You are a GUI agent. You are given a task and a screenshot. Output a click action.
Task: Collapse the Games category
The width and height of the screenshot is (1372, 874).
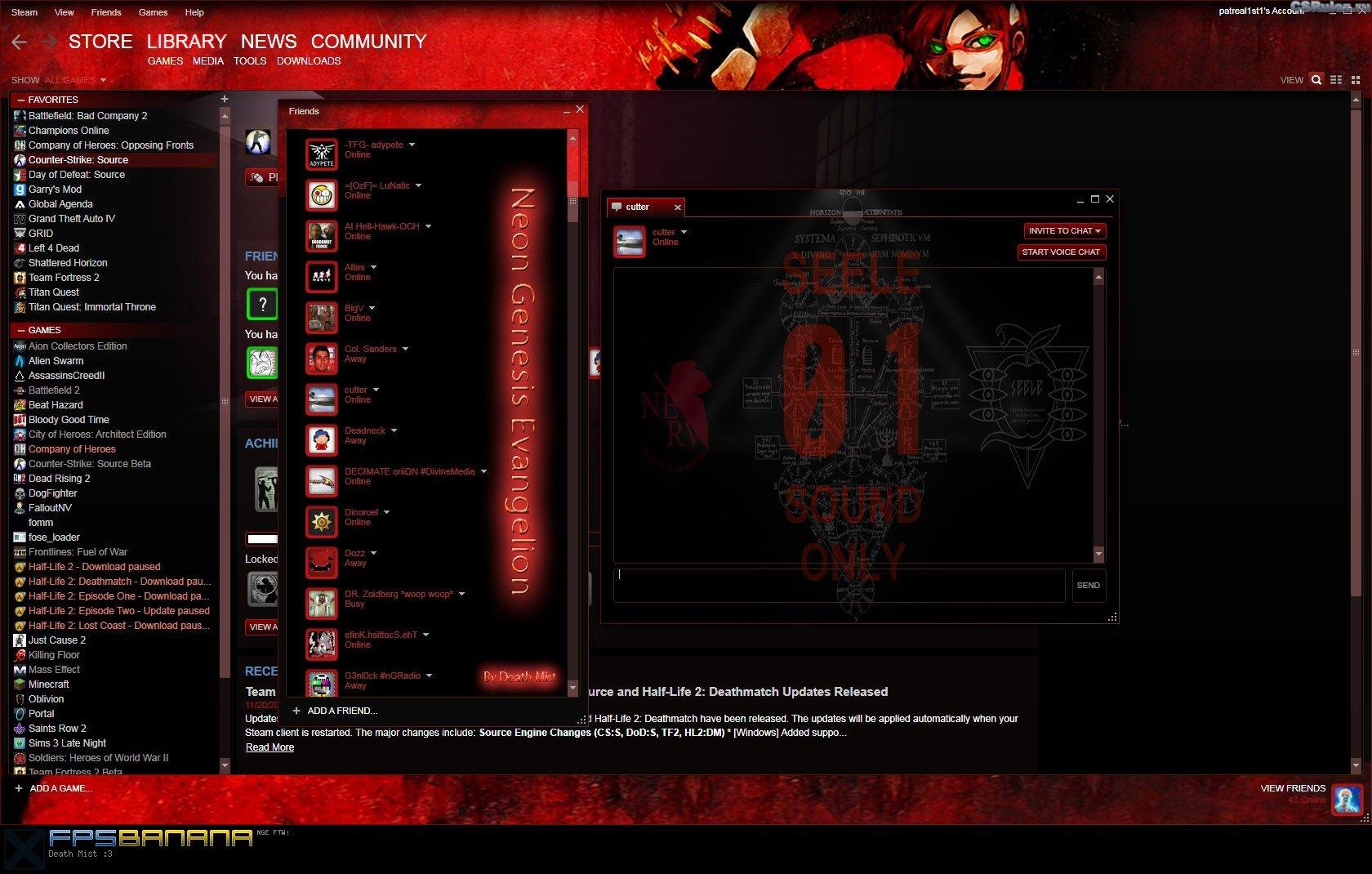pos(20,330)
